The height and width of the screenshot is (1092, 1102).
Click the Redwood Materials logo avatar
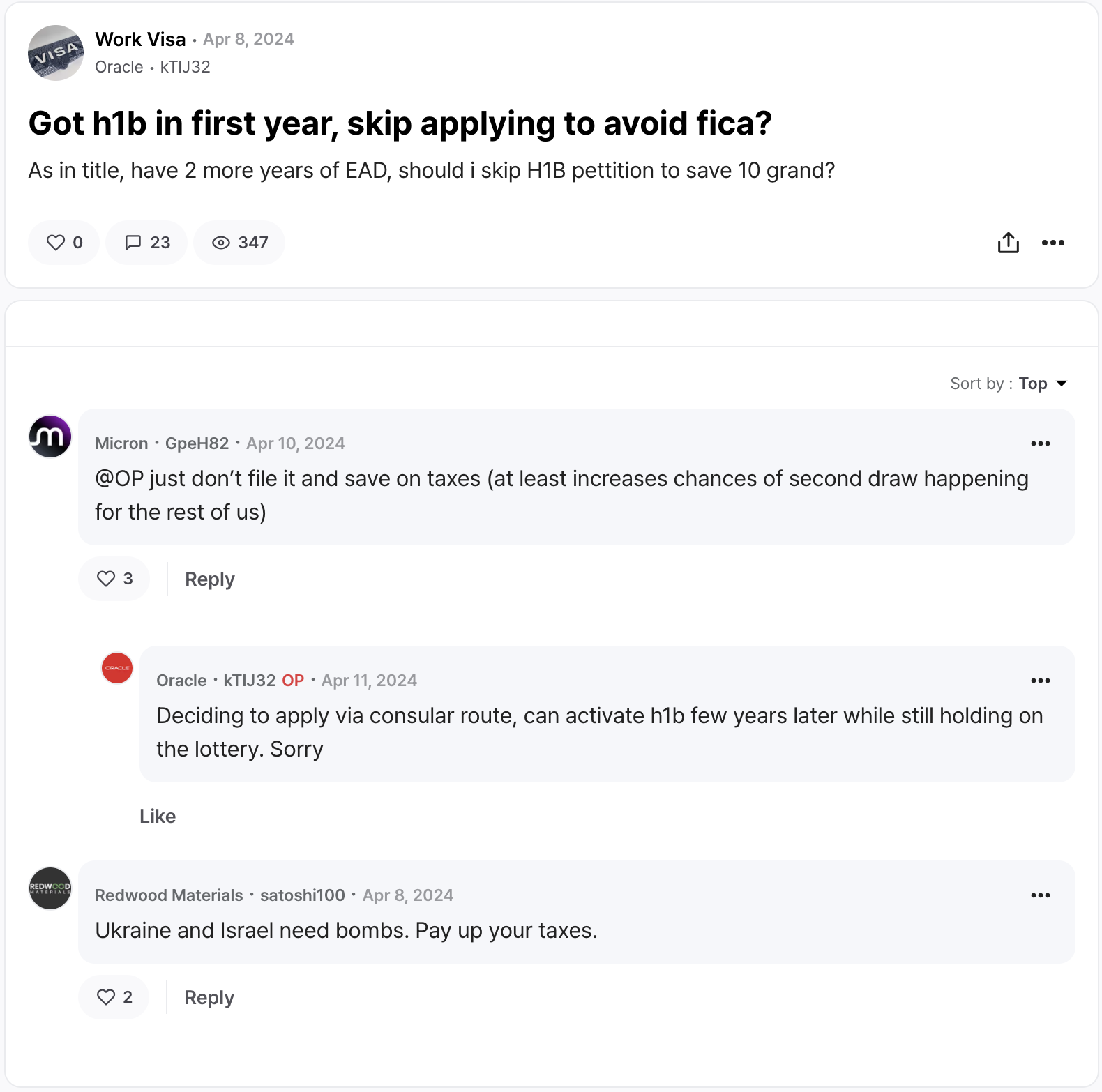click(50, 888)
